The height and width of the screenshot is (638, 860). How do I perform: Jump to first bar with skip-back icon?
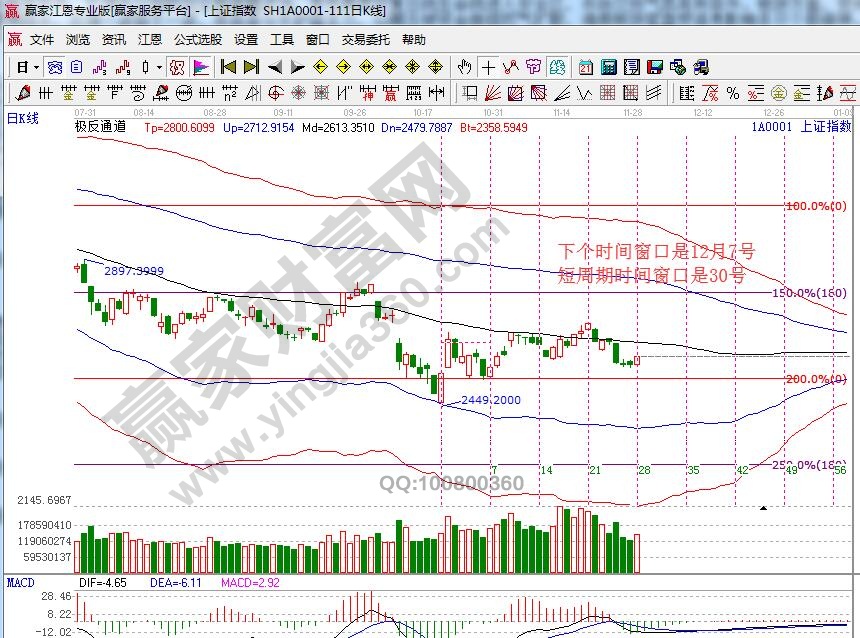tap(228, 67)
